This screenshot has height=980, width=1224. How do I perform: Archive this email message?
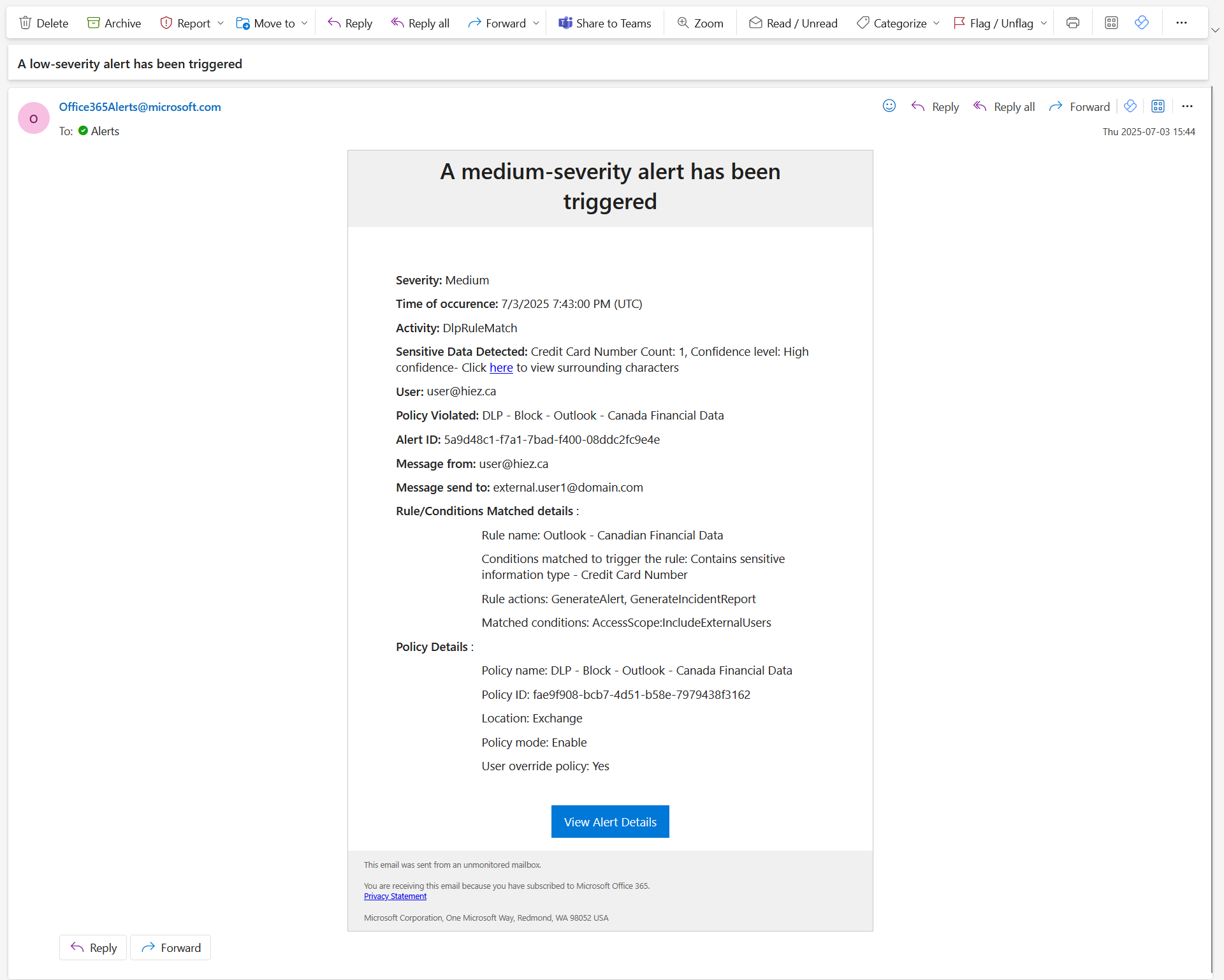coord(114,23)
